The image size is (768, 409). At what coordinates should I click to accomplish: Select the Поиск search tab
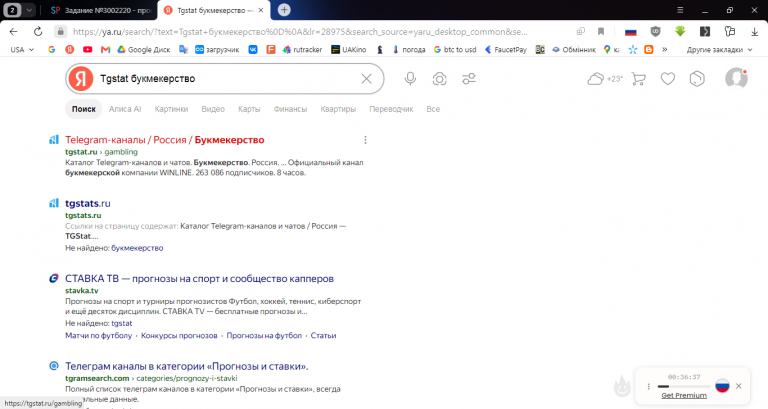84,109
